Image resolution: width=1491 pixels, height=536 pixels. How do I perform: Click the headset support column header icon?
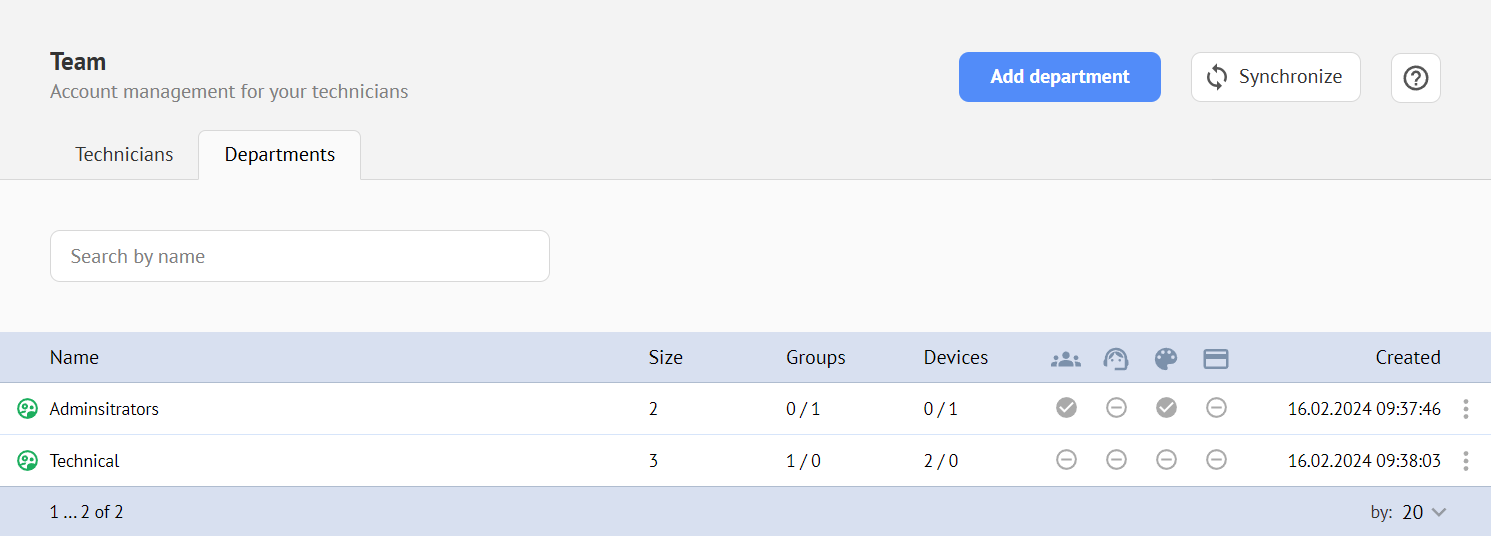click(1116, 358)
